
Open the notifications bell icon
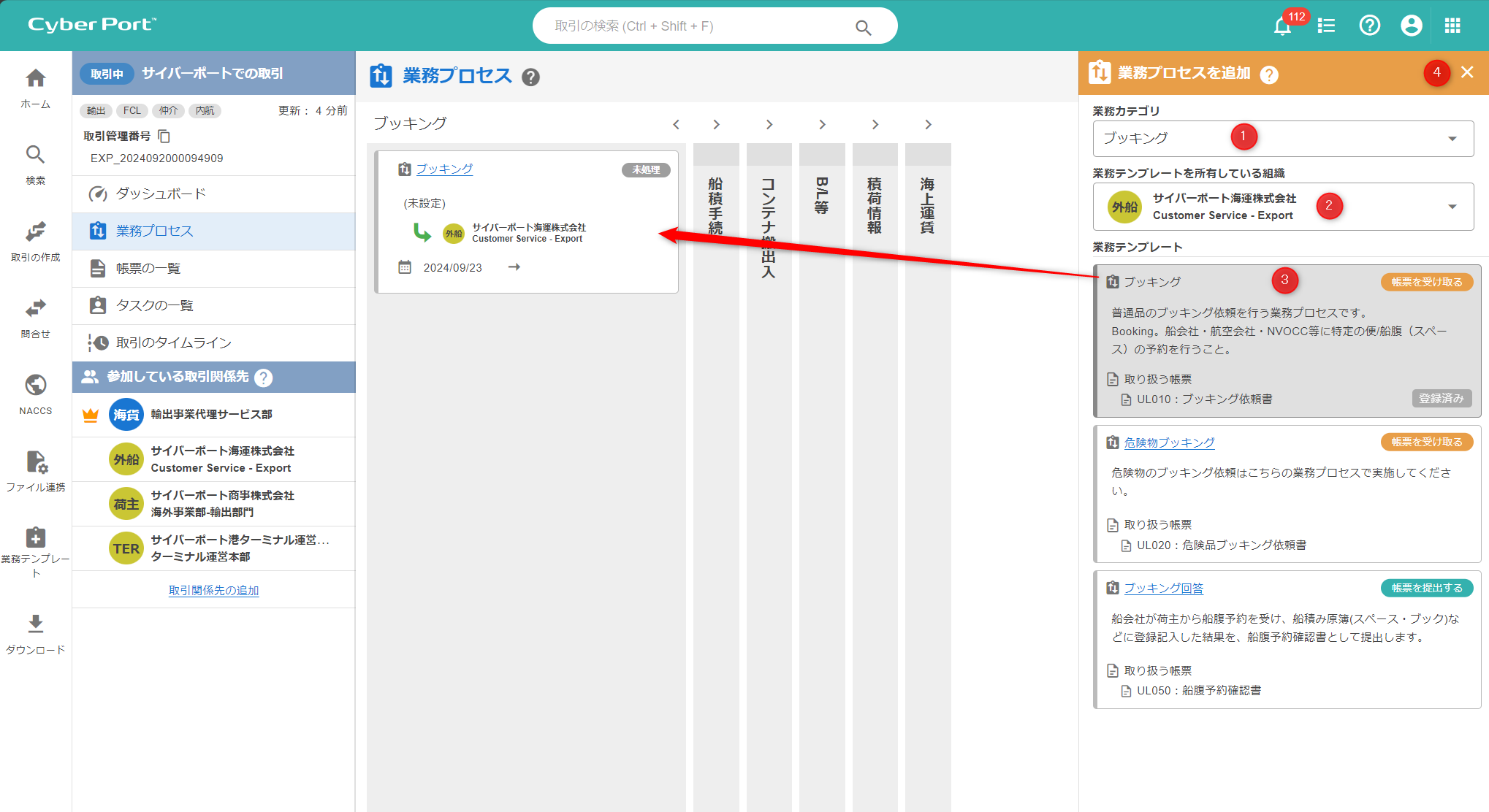(1282, 26)
